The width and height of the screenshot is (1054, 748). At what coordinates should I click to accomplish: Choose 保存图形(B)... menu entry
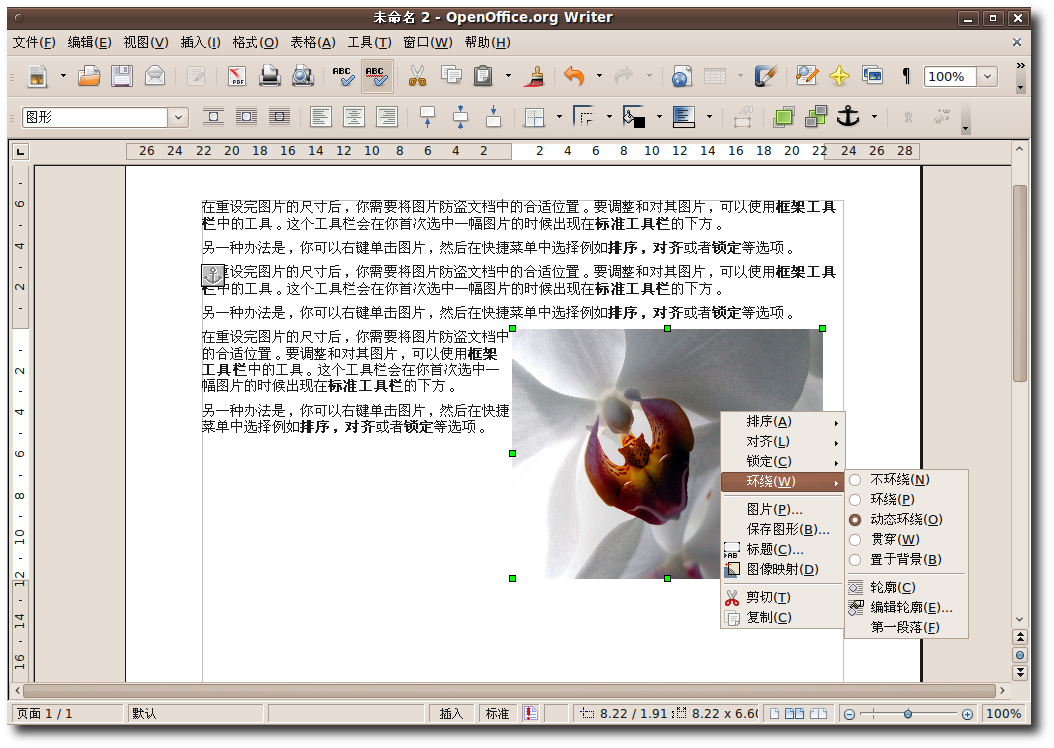782,530
